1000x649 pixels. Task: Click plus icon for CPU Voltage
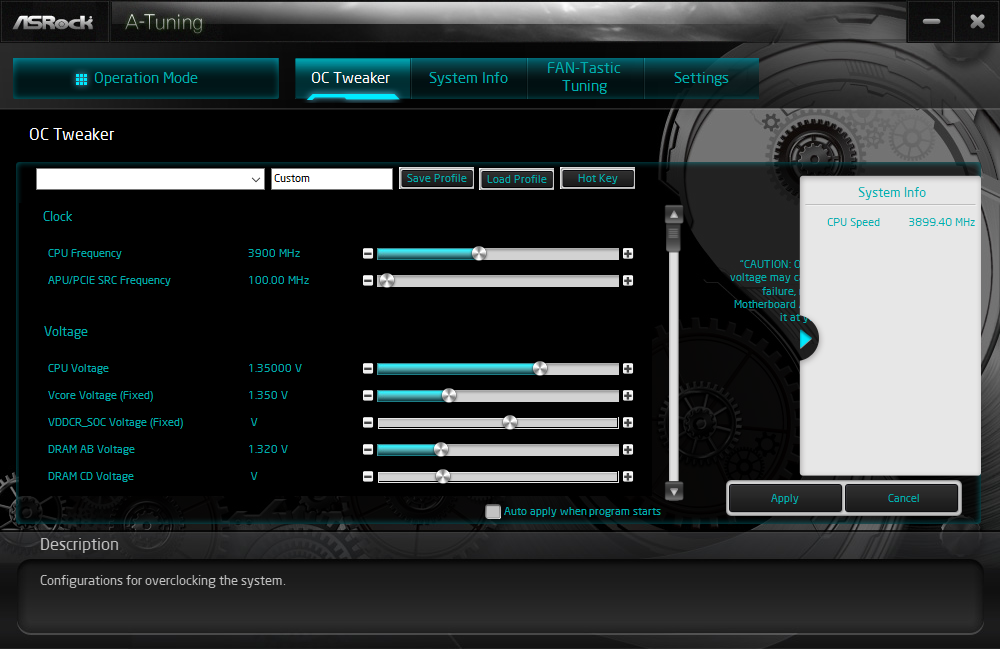pyautogui.click(x=628, y=368)
